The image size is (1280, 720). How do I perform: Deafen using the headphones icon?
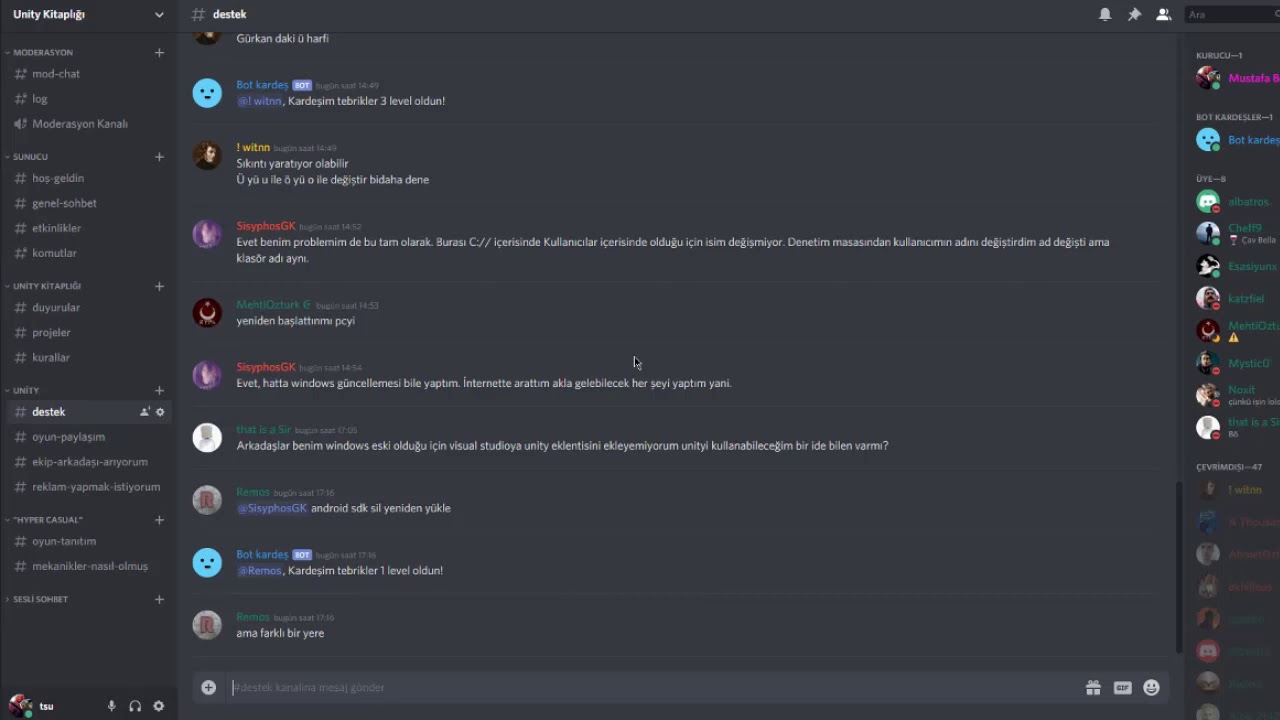(x=135, y=706)
